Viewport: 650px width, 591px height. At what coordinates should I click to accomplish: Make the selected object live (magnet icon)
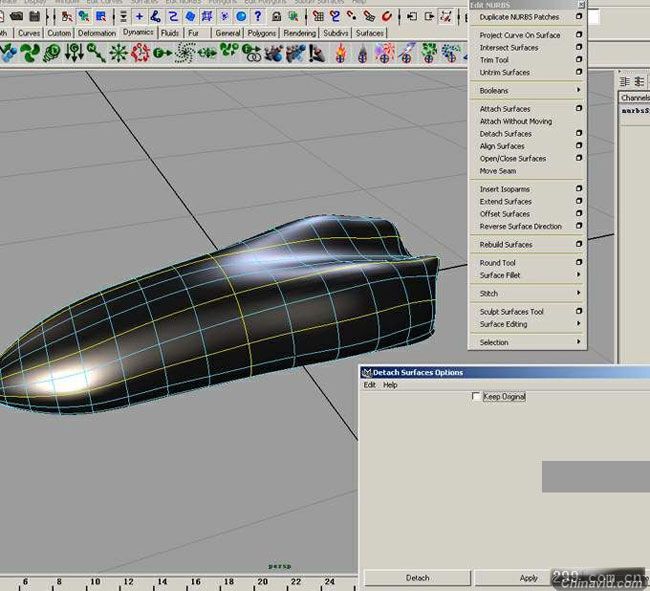(x=386, y=17)
